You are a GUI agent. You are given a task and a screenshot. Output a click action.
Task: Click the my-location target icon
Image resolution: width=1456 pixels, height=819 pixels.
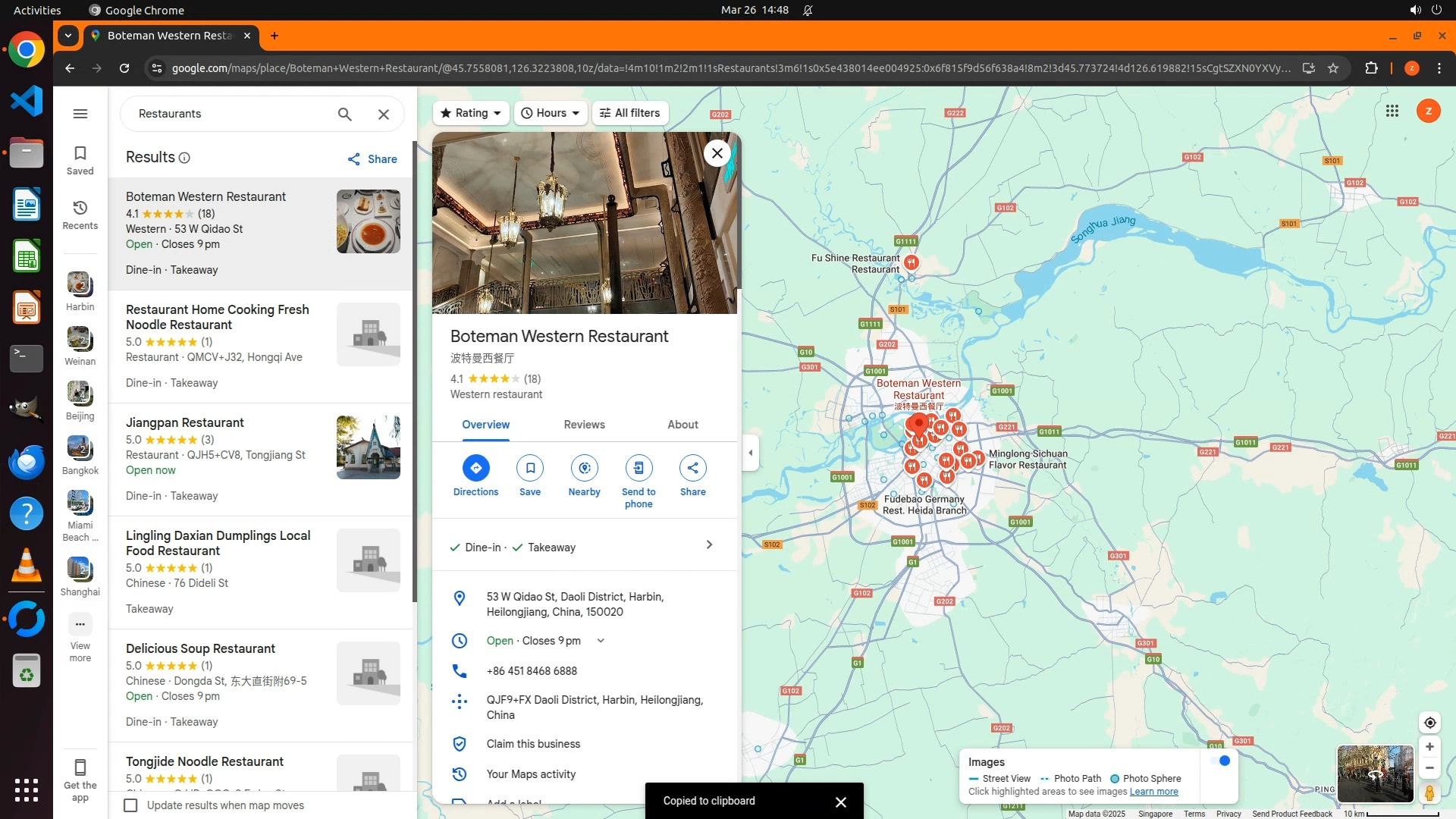1429,723
